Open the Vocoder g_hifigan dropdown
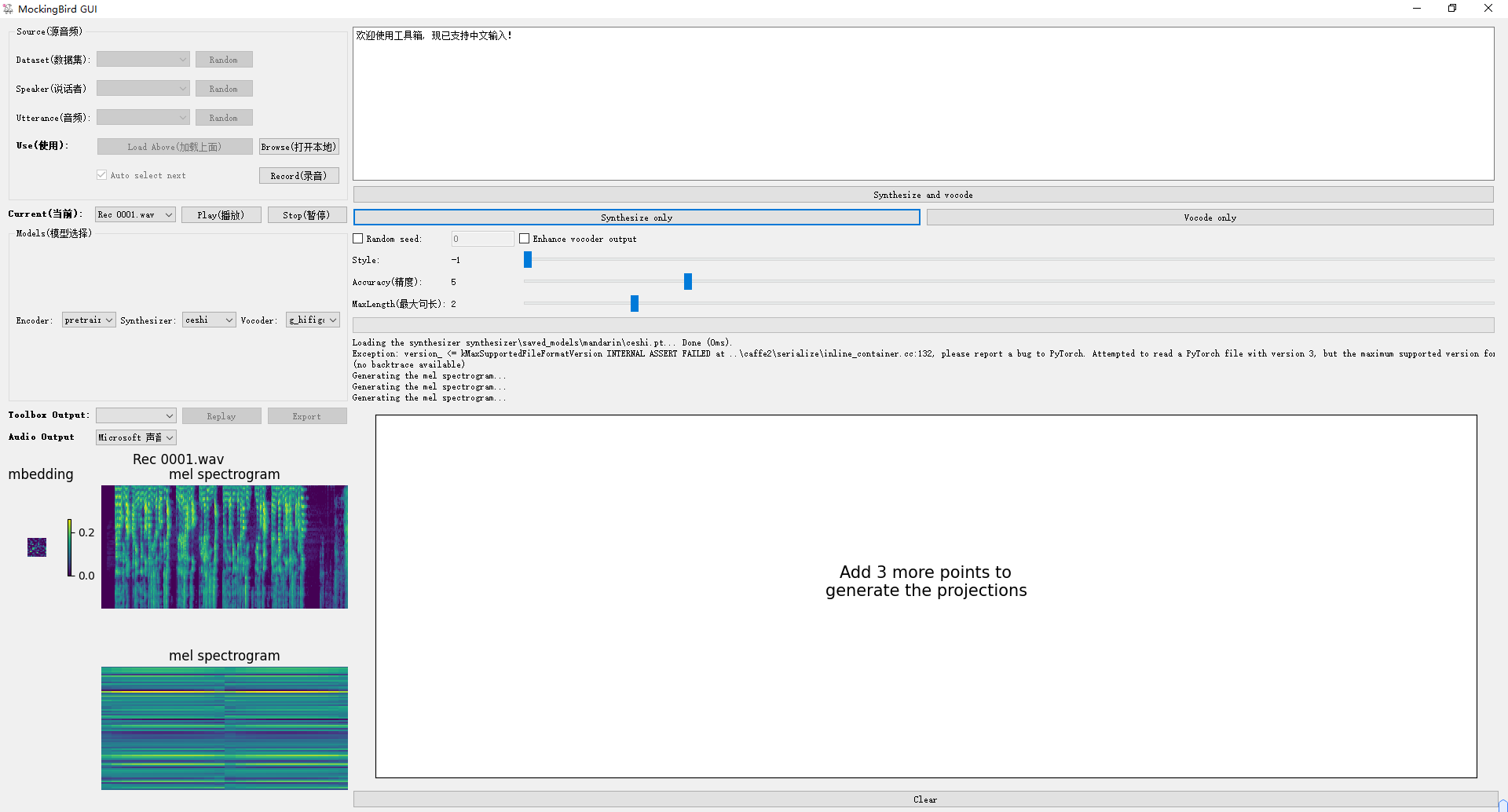This screenshot has width=1508, height=812. (x=313, y=320)
